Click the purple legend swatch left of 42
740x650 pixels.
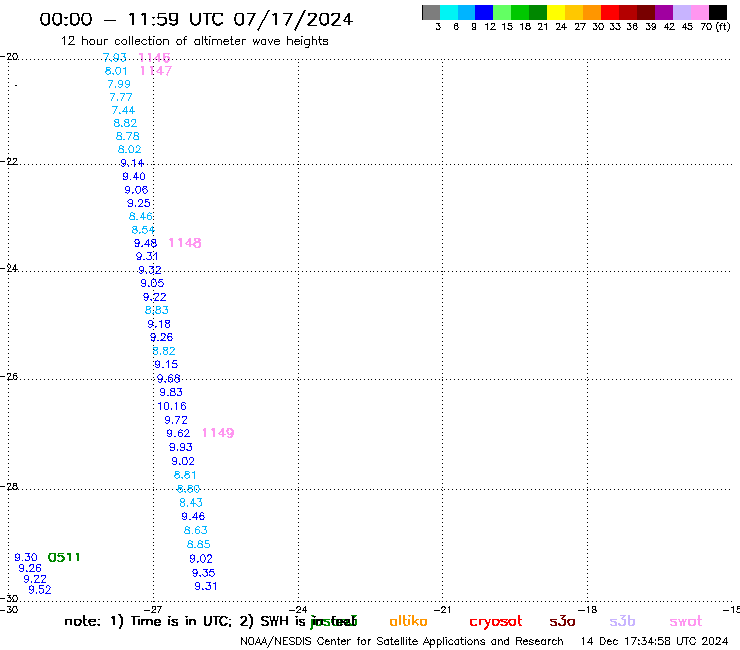point(664,12)
